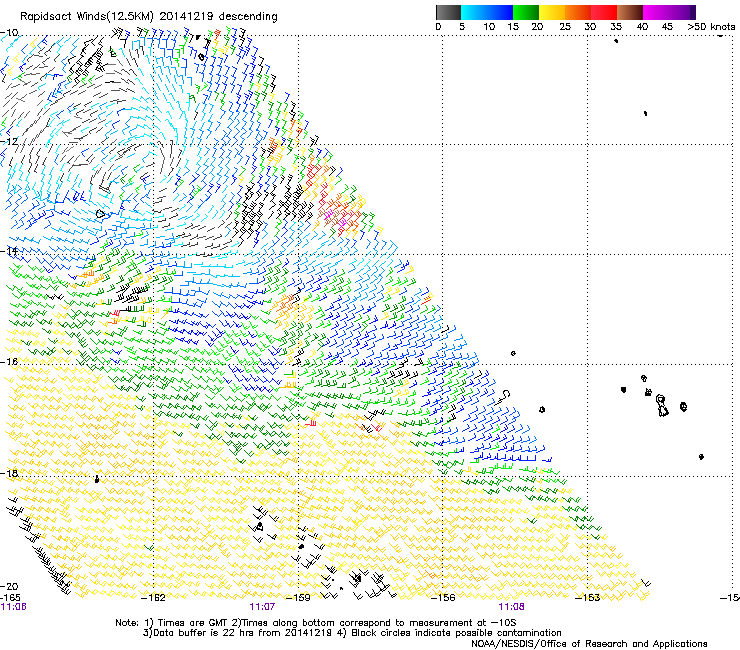Click the purple '11:07' time label
740x650 pixels.
[262, 607]
